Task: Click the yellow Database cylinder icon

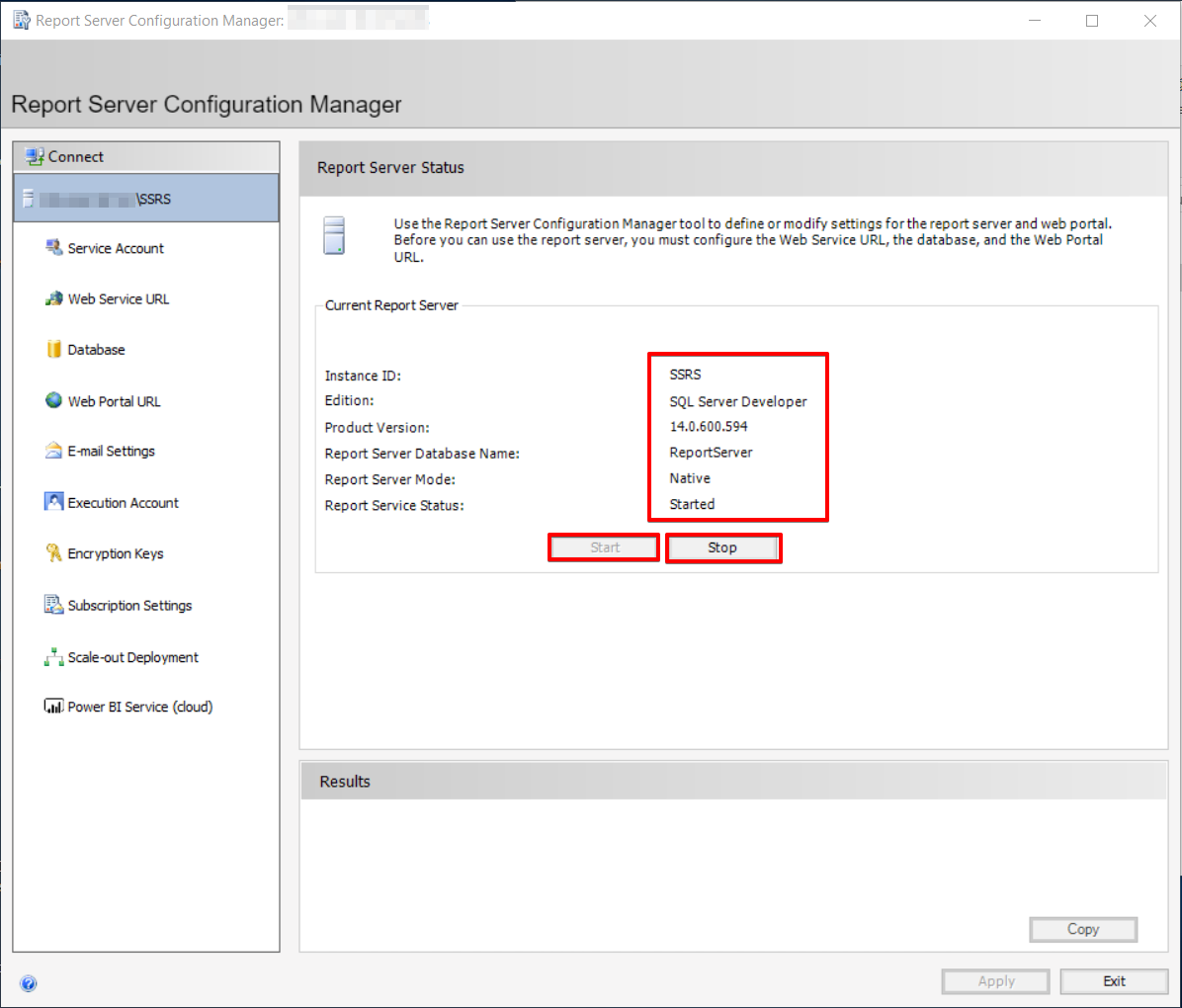Action: point(53,349)
